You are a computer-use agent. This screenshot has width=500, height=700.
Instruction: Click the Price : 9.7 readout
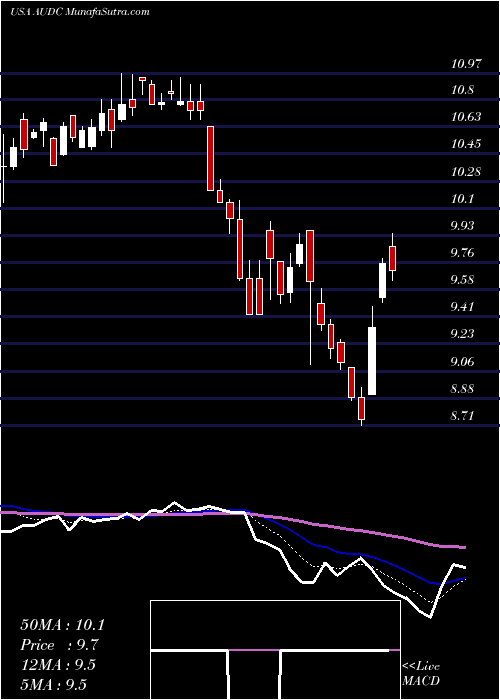(x=59, y=645)
